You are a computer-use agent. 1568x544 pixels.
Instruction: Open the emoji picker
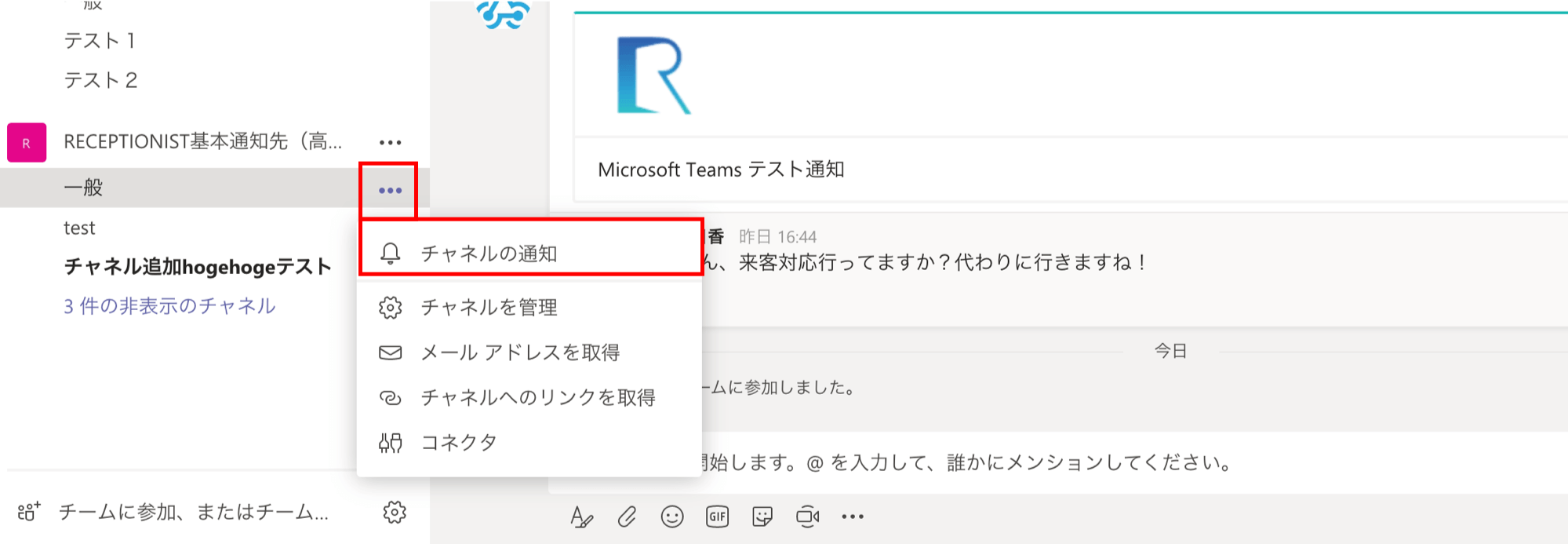coord(672,517)
